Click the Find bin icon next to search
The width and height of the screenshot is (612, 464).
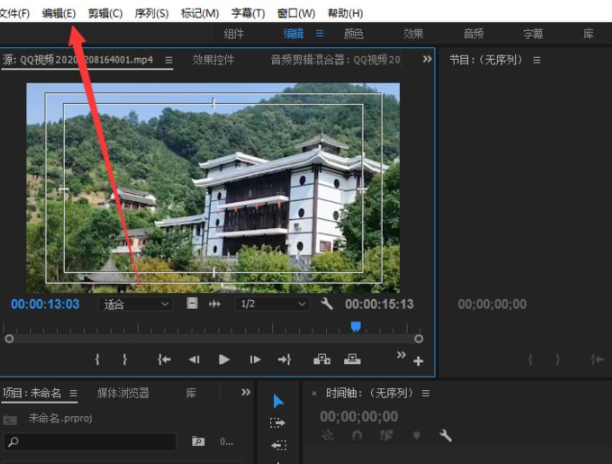tap(198, 441)
